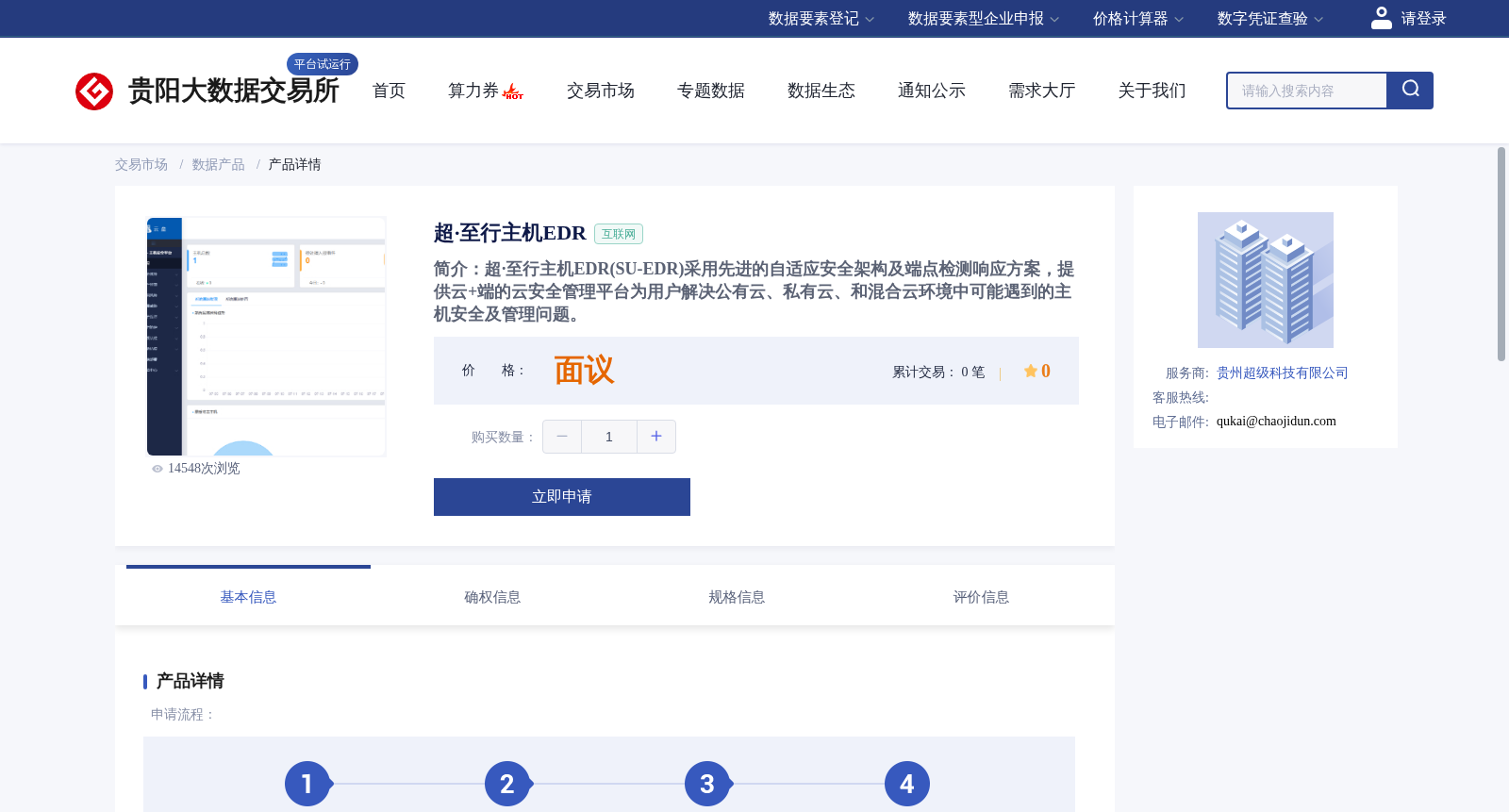Open 通知公示 navigation item

pyautogui.click(x=932, y=91)
